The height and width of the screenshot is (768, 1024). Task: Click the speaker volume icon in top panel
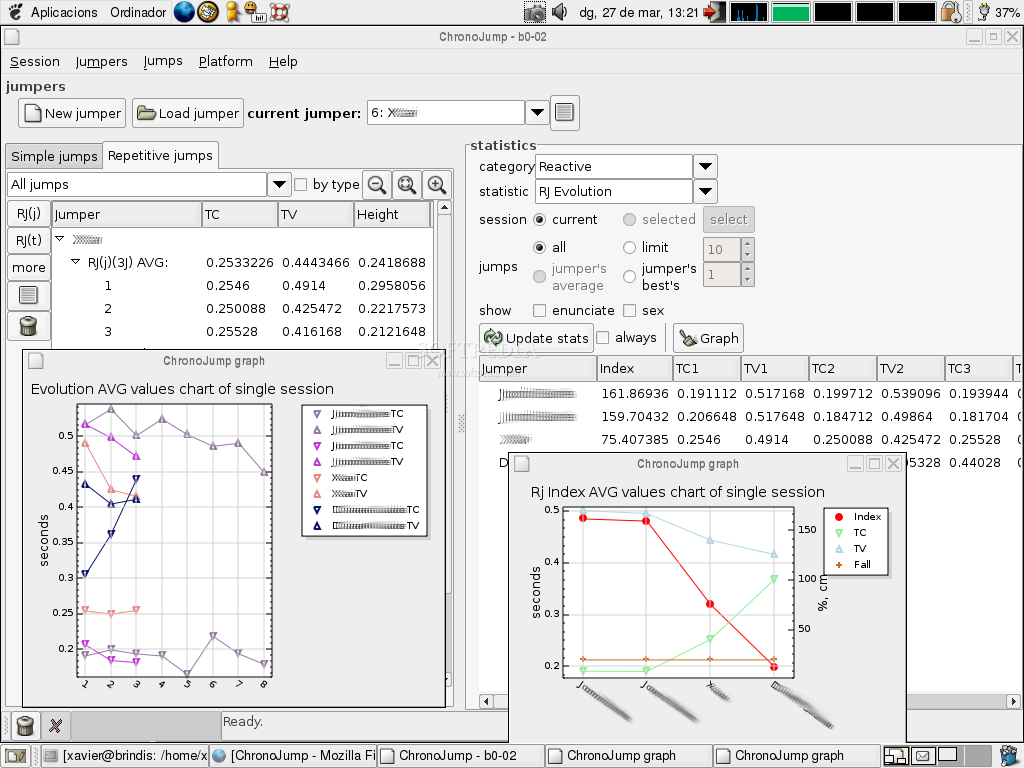click(559, 12)
